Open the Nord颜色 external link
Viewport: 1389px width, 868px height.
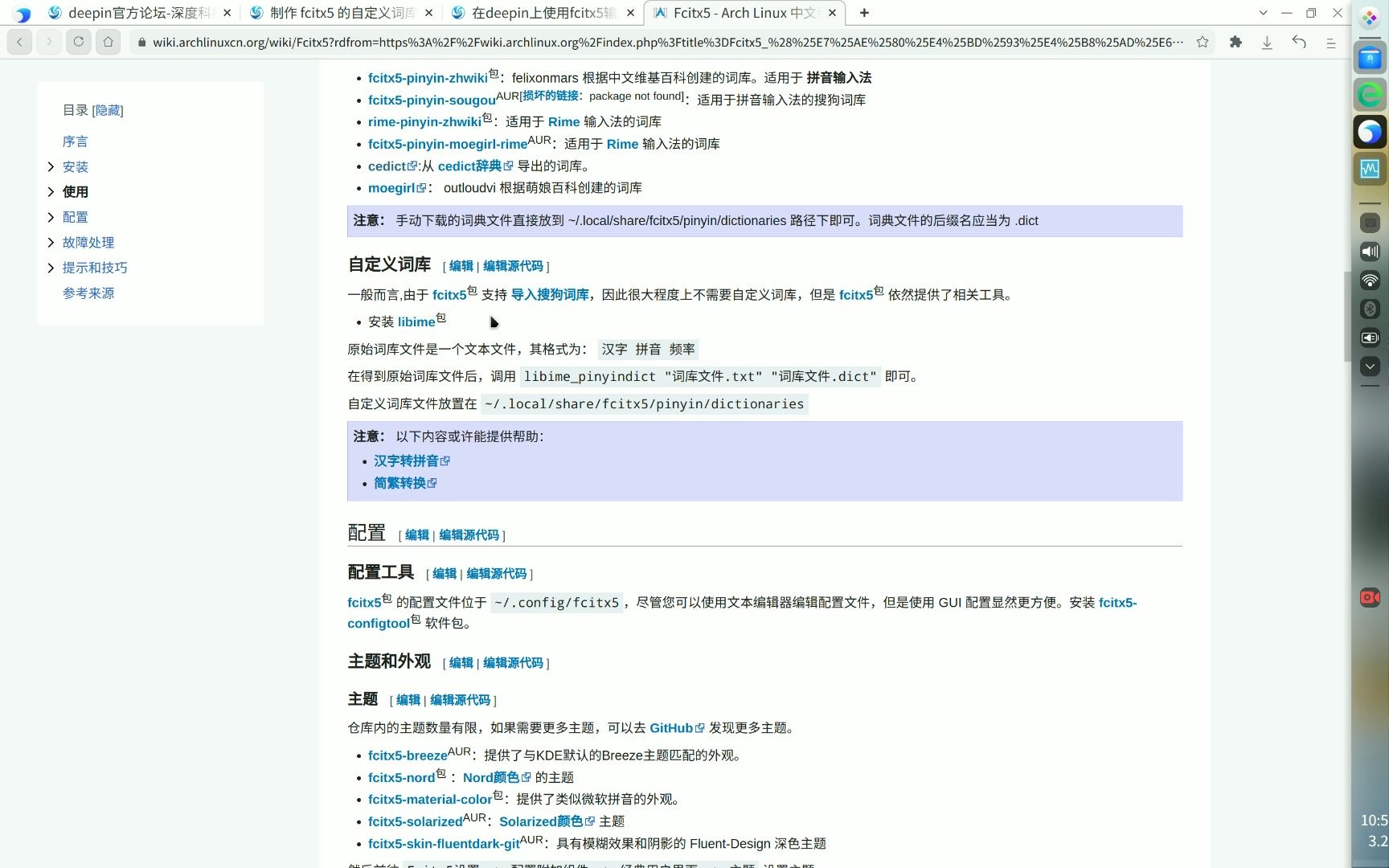coord(496,777)
